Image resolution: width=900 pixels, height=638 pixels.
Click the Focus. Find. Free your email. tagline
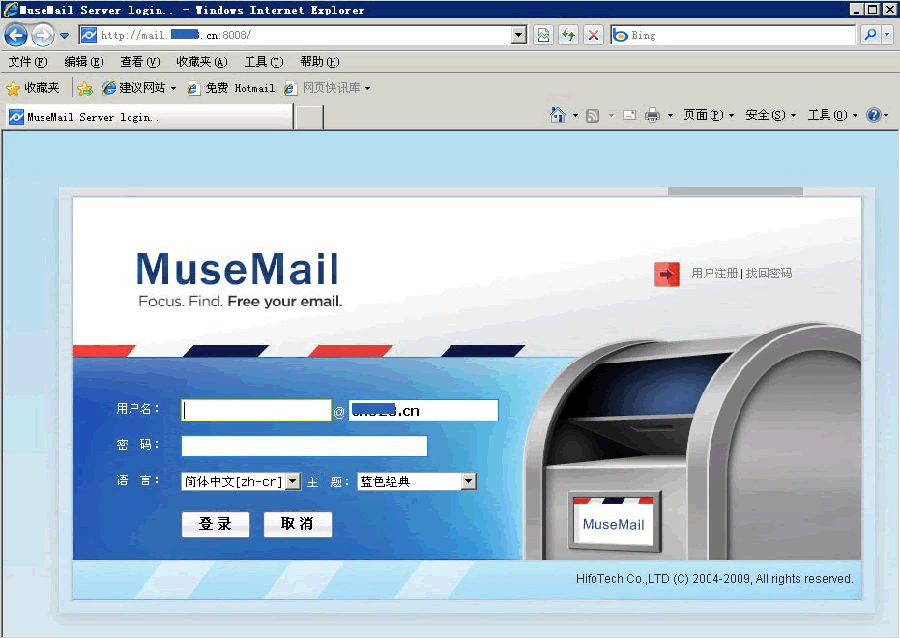(x=240, y=301)
